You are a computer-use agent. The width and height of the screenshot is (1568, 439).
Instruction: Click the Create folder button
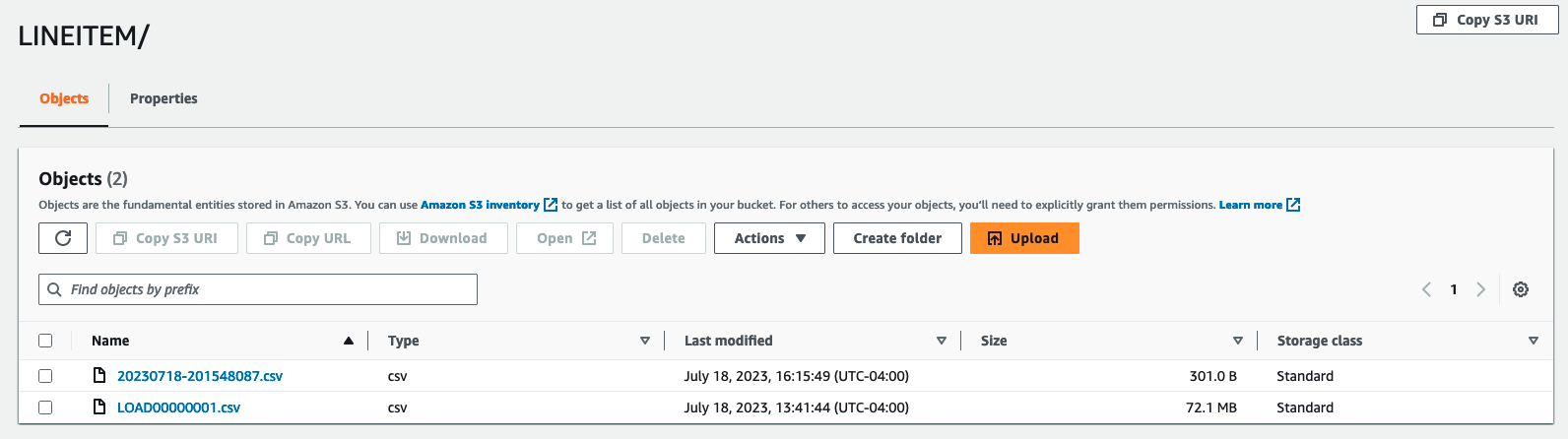(897, 238)
